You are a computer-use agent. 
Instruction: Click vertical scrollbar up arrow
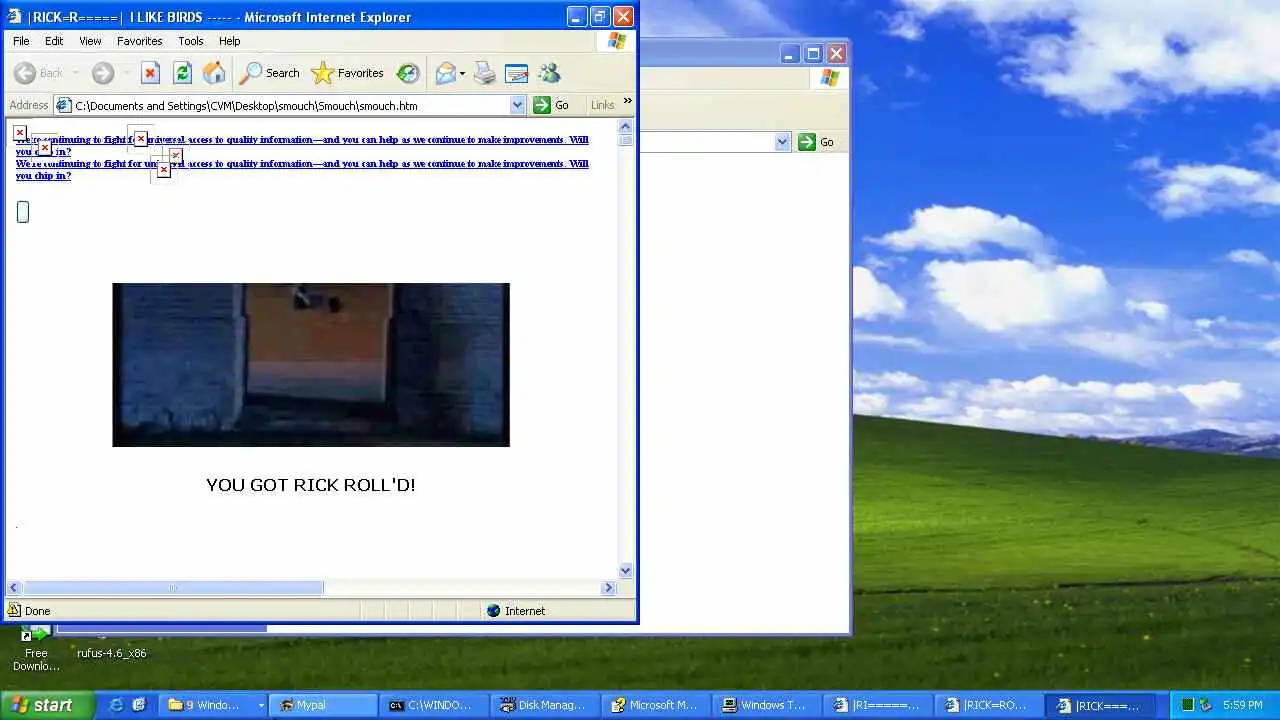pos(626,127)
